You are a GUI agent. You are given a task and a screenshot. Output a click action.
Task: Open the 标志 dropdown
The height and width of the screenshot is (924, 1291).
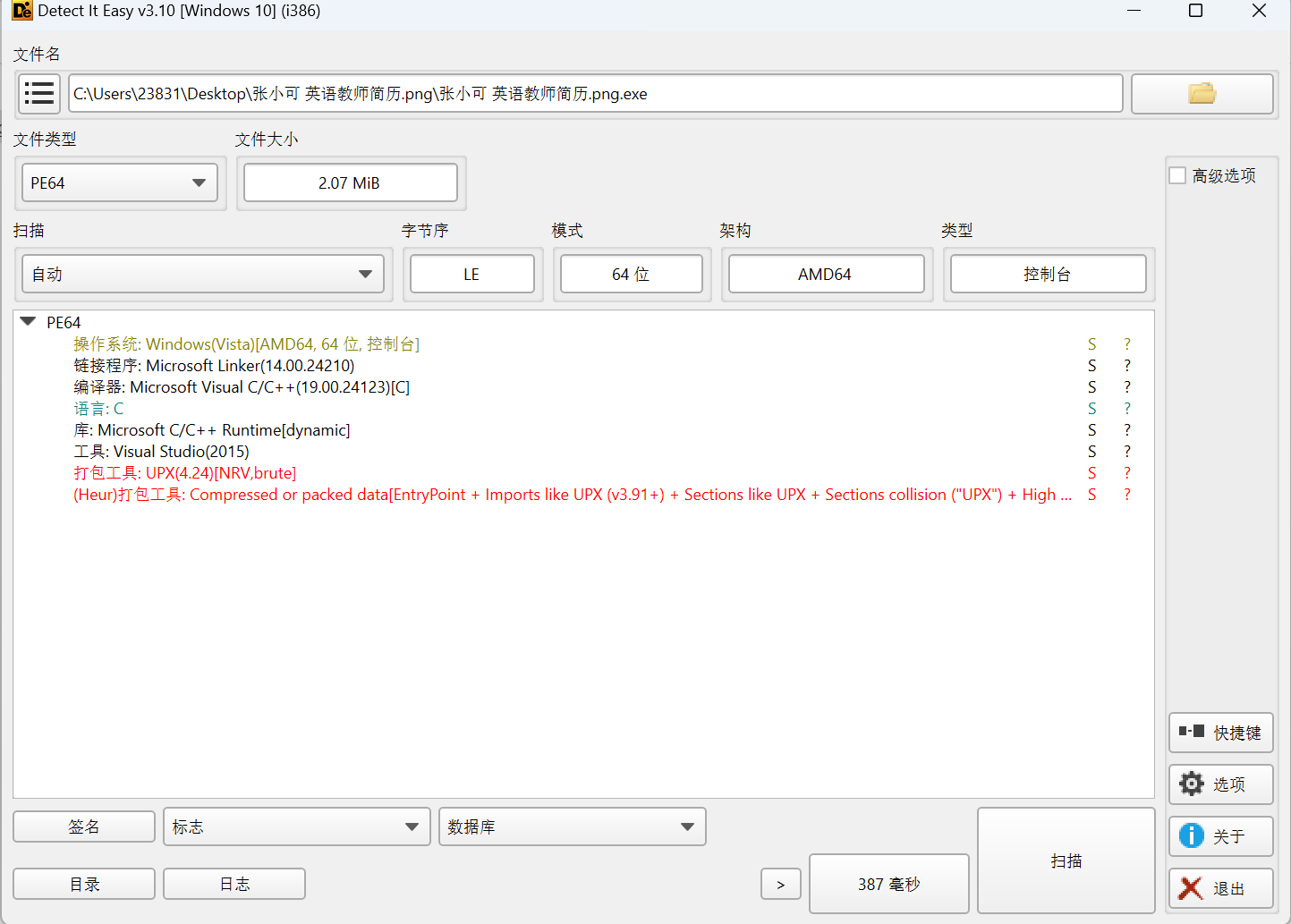click(297, 827)
